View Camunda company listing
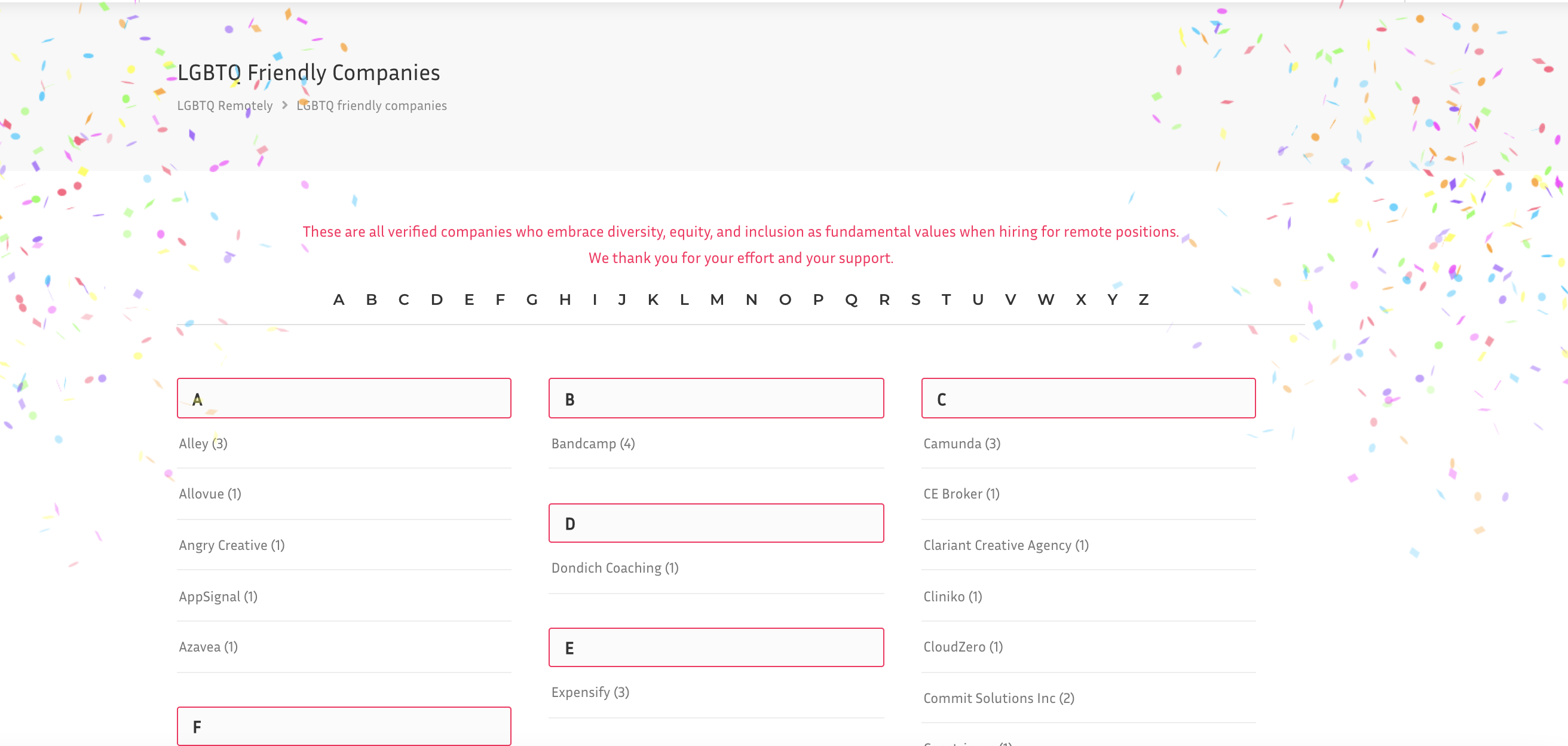 coord(961,444)
